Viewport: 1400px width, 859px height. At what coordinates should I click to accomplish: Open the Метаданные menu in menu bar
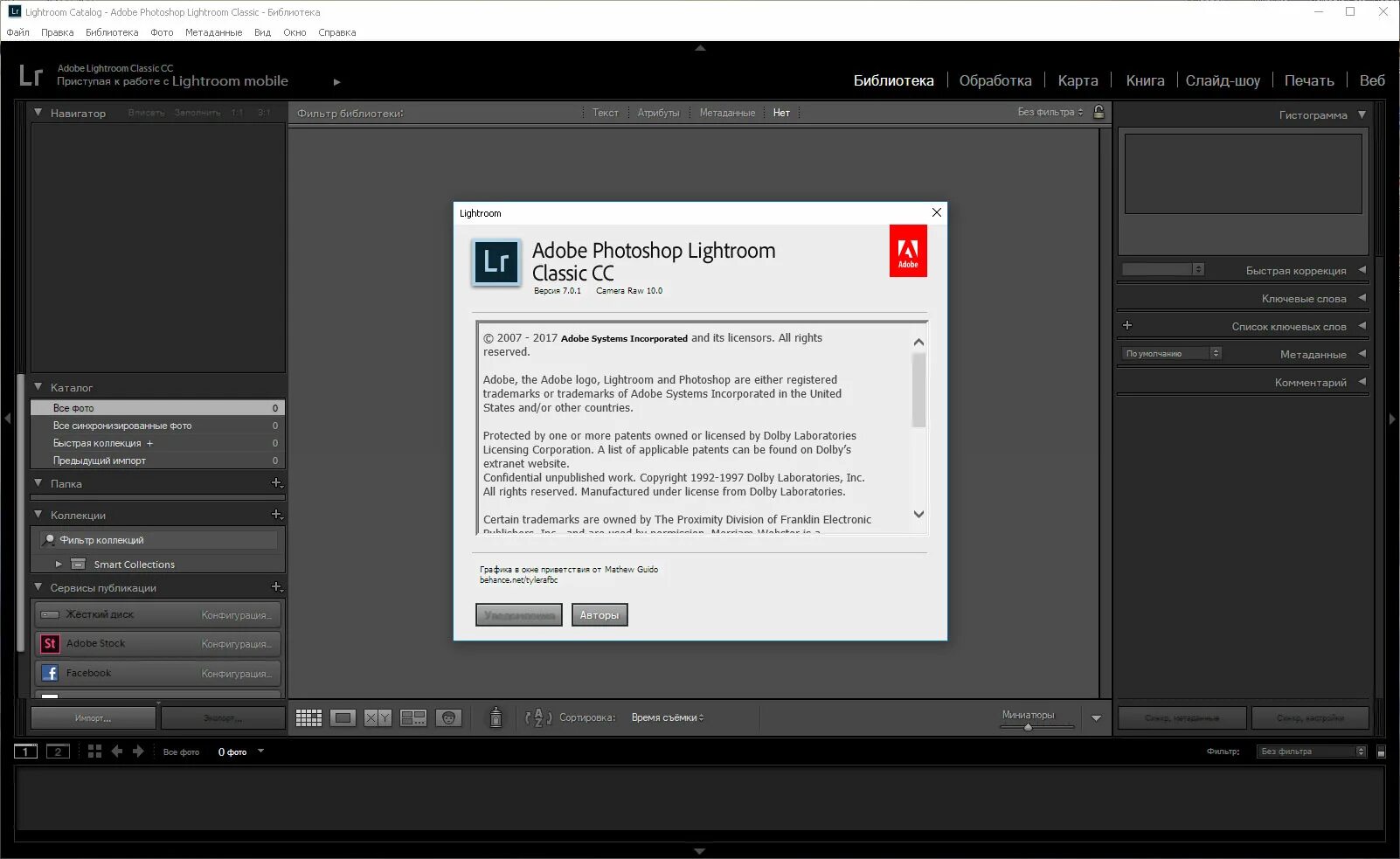click(213, 32)
